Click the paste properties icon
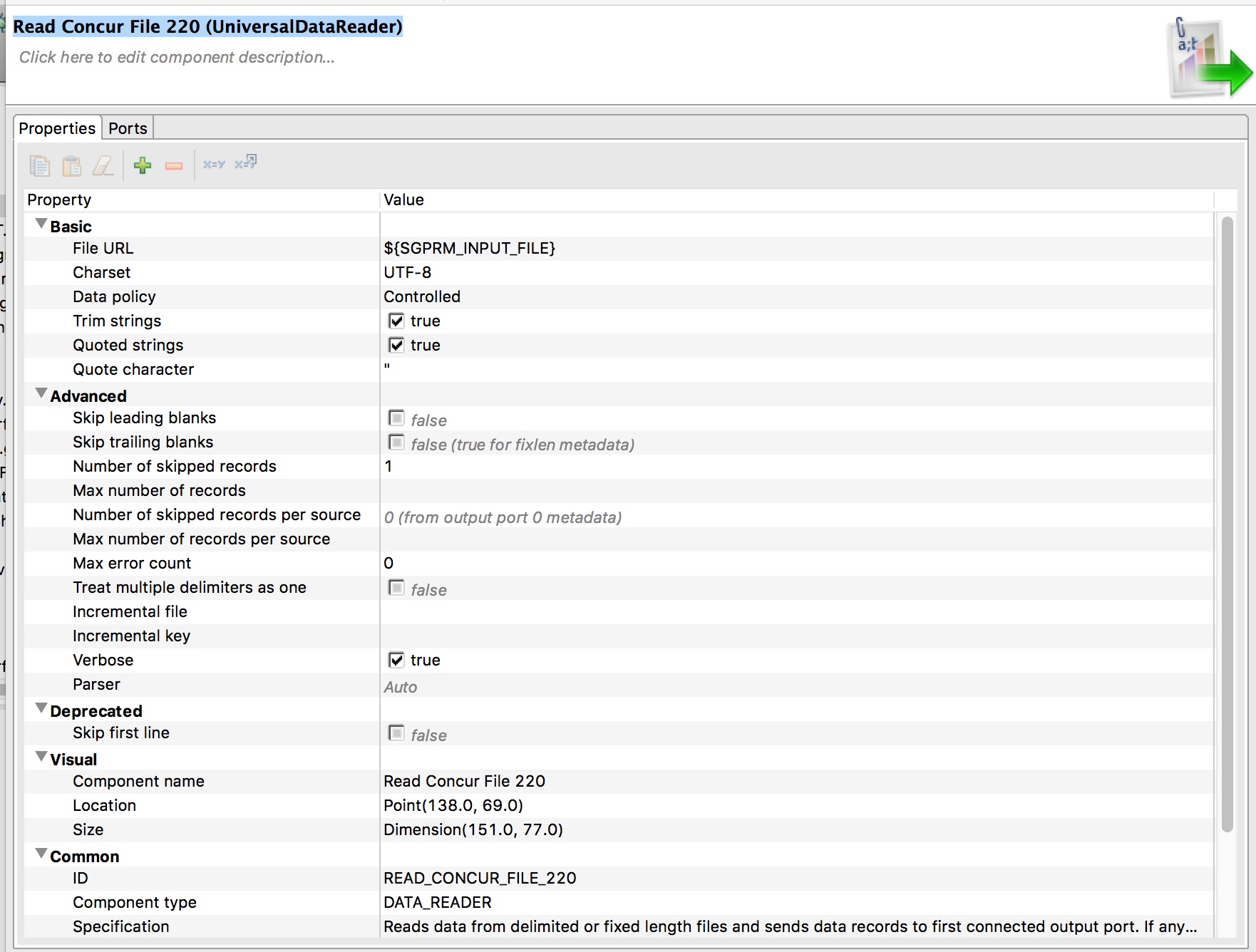1256x952 pixels. [x=71, y=165]
